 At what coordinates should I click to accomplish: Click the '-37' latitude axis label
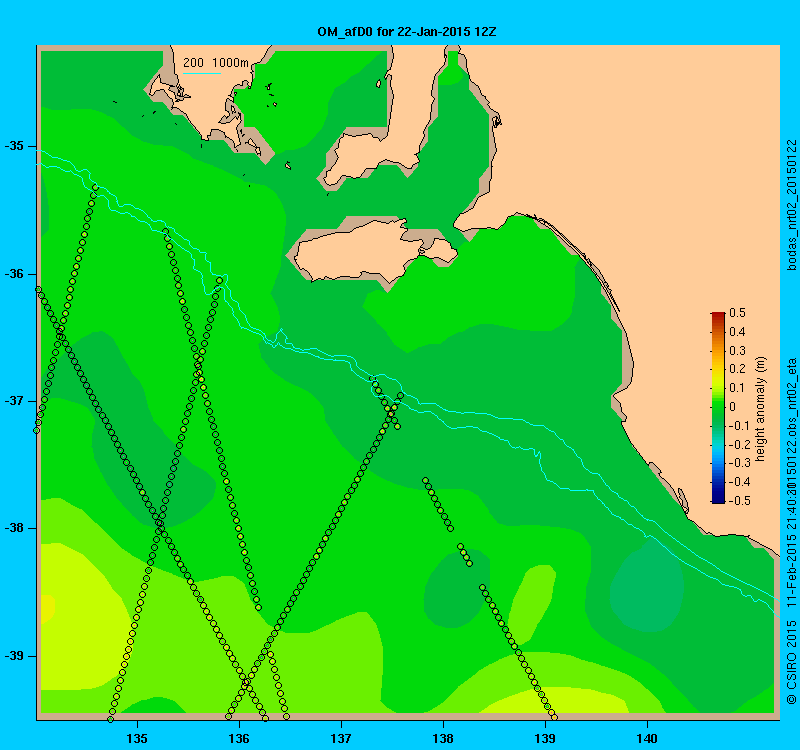[x=14, y=401]
